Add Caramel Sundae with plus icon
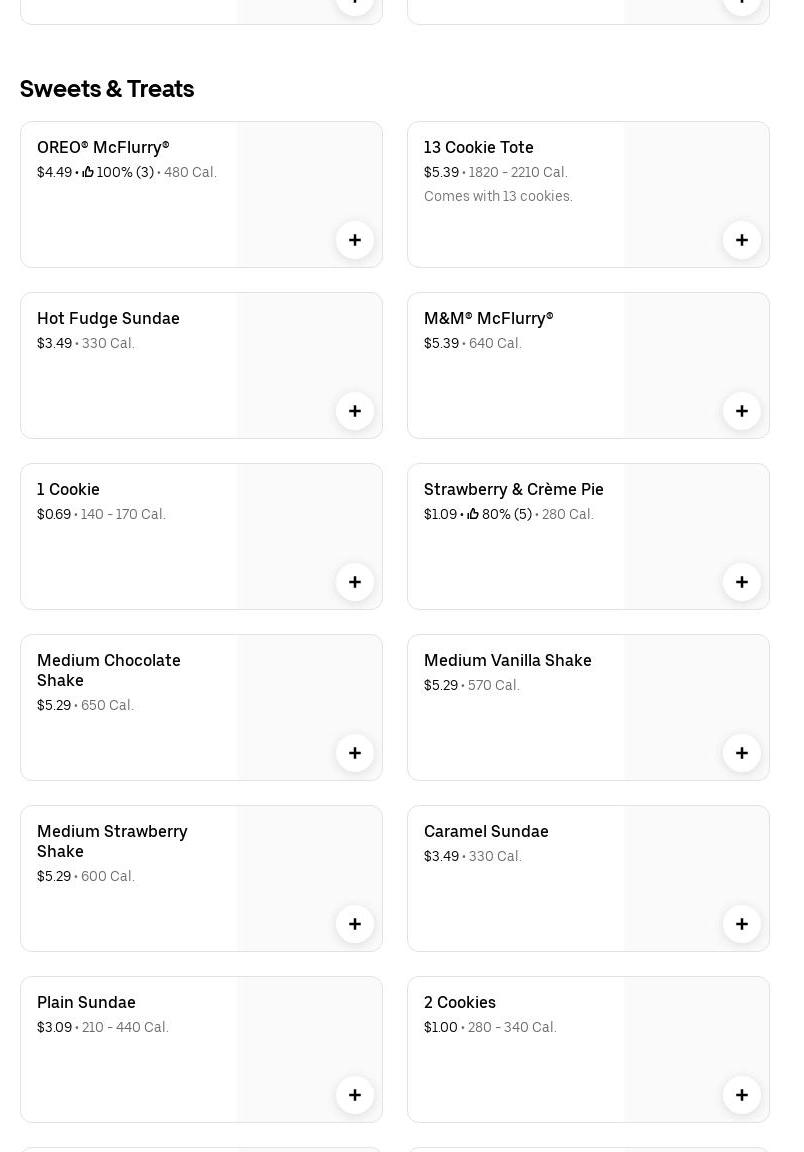 tap(742, 924)
